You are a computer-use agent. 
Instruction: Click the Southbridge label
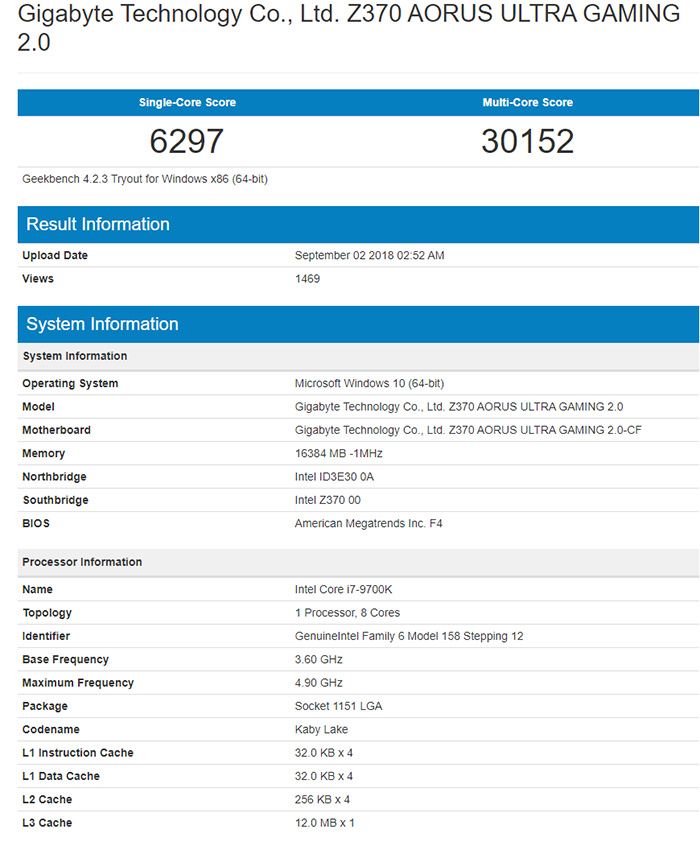(55, 500)
